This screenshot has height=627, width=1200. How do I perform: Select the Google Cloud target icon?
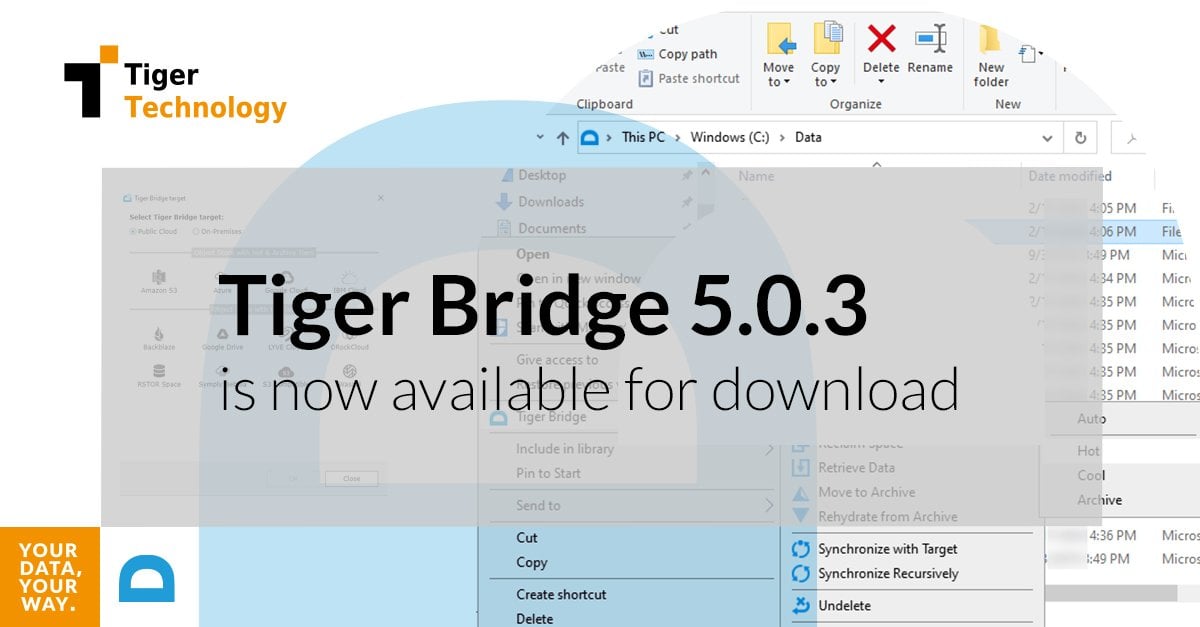284,277
